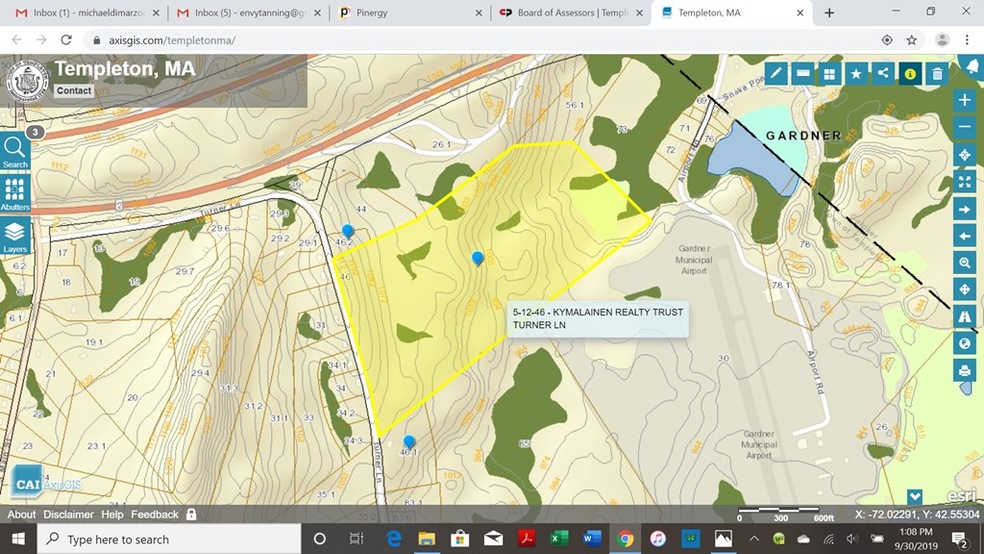Click the share map icon

883,73
